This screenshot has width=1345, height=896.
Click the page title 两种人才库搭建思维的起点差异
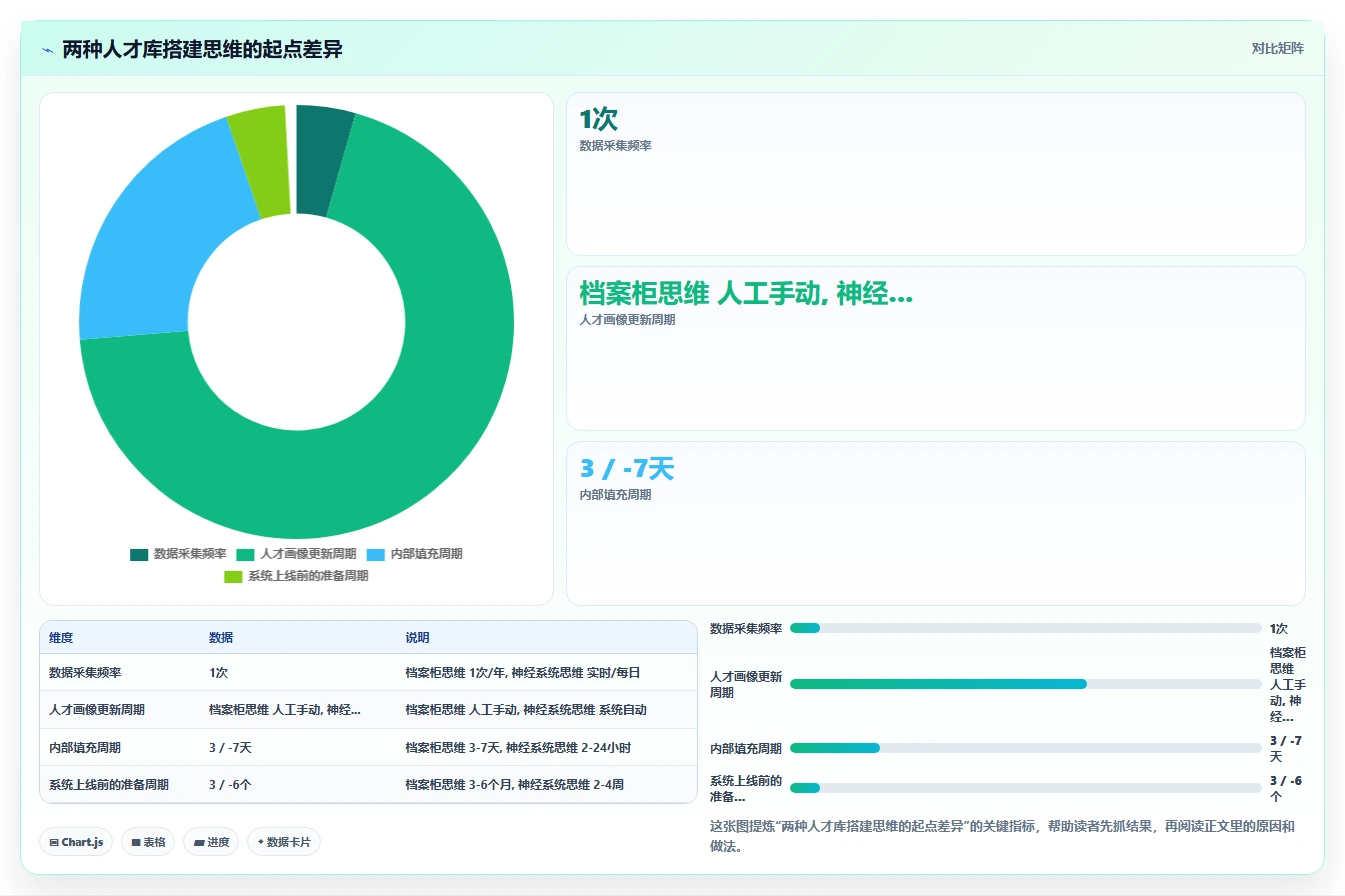coord(202,49)
